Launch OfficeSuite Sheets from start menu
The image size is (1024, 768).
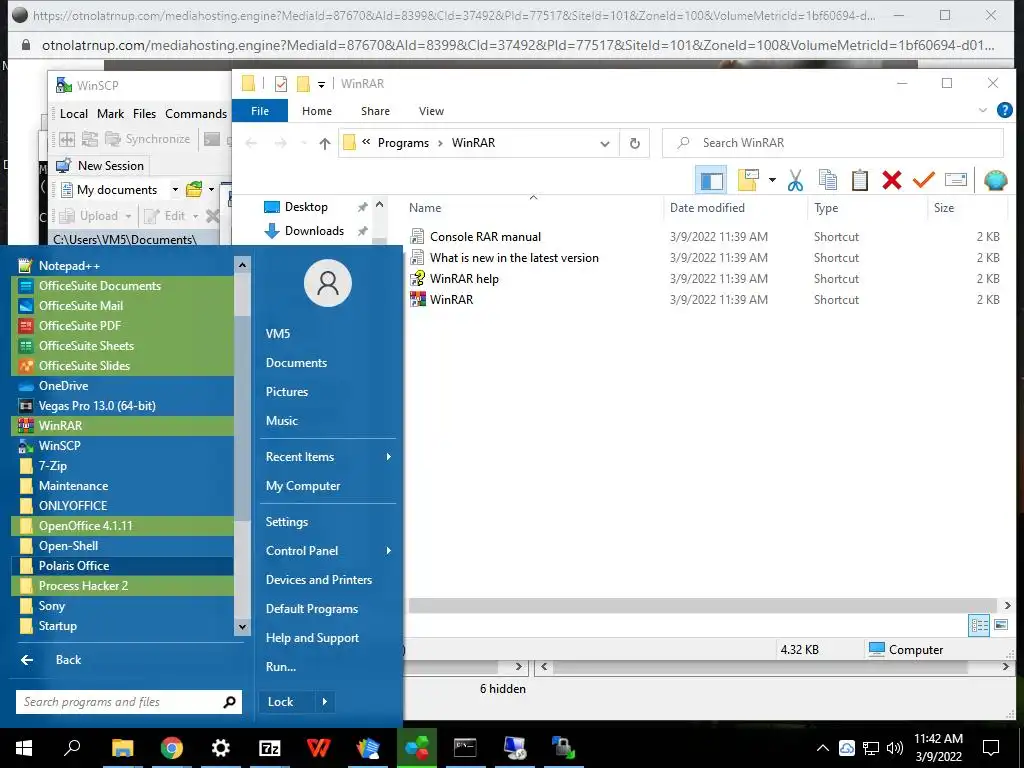click(x=122, y=346)
